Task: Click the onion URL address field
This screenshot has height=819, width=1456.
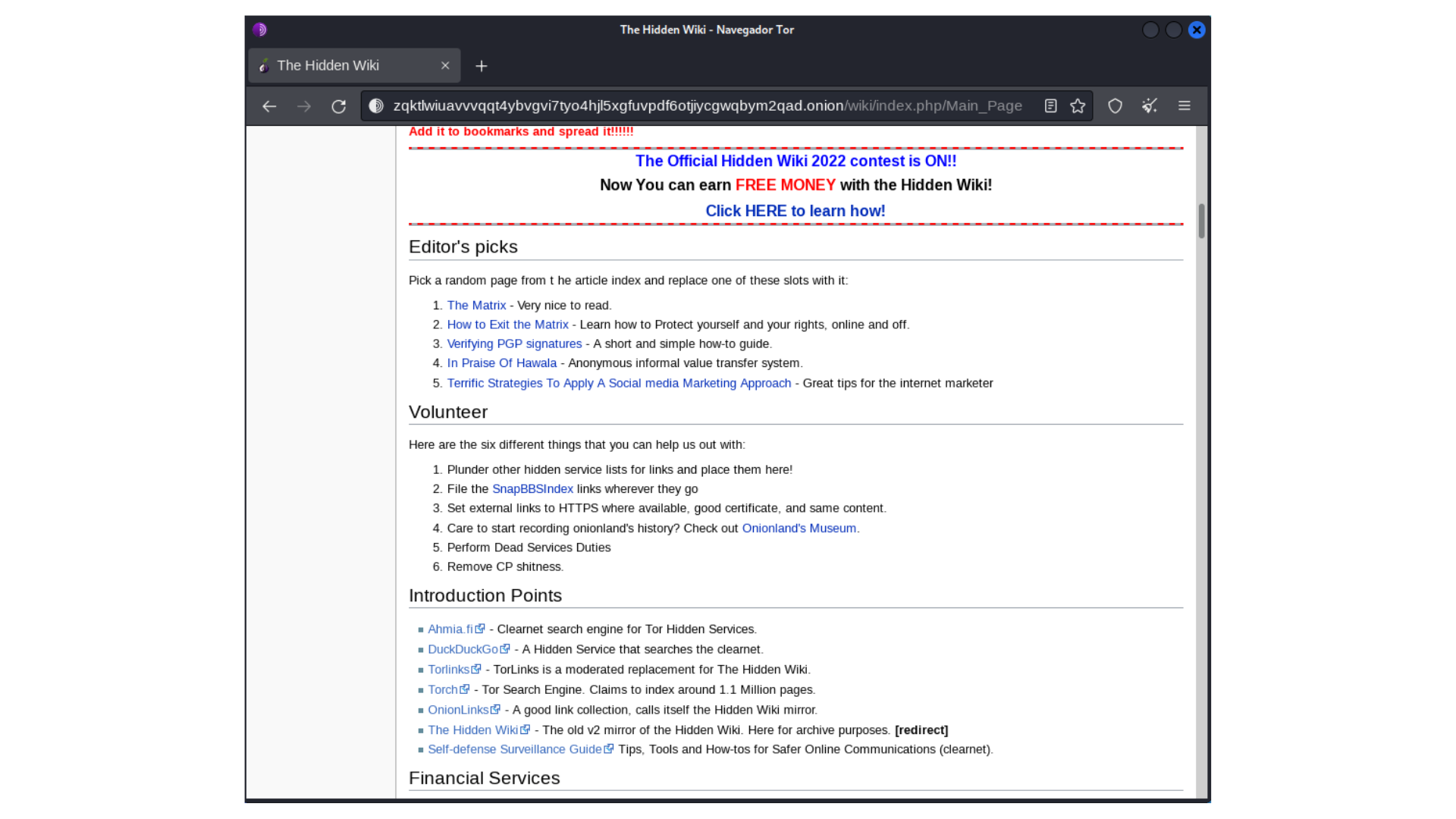Action: point(708,106)
